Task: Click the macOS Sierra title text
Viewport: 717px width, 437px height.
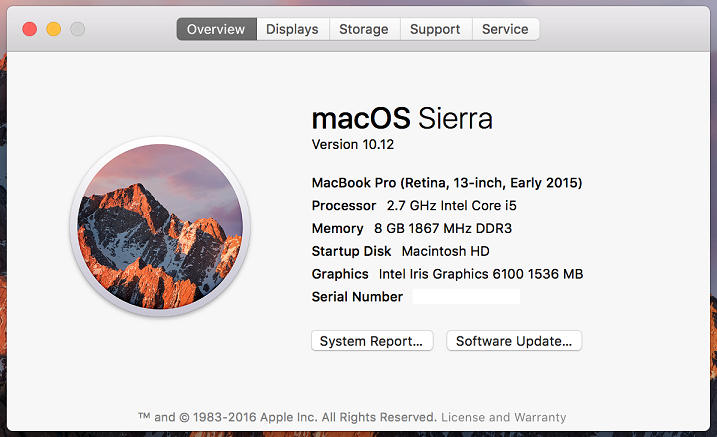Action: coord(402,118)
